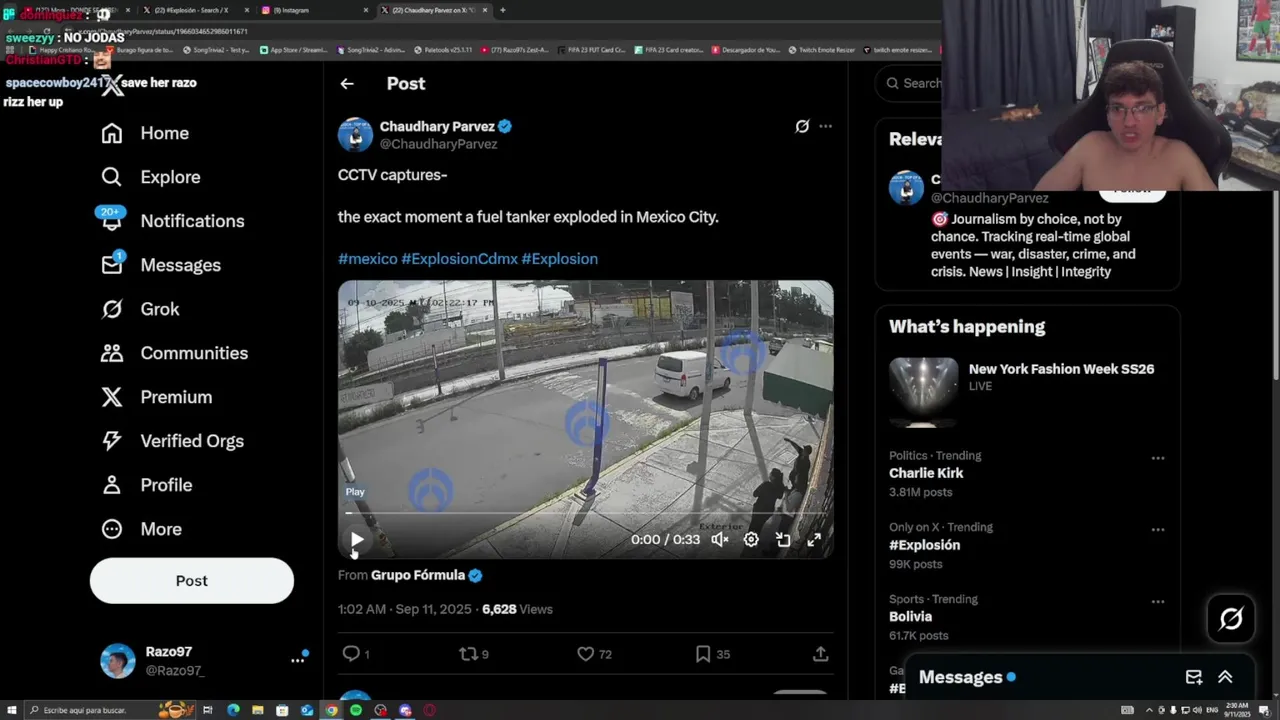Unmute the video audio

coord(719,540)
